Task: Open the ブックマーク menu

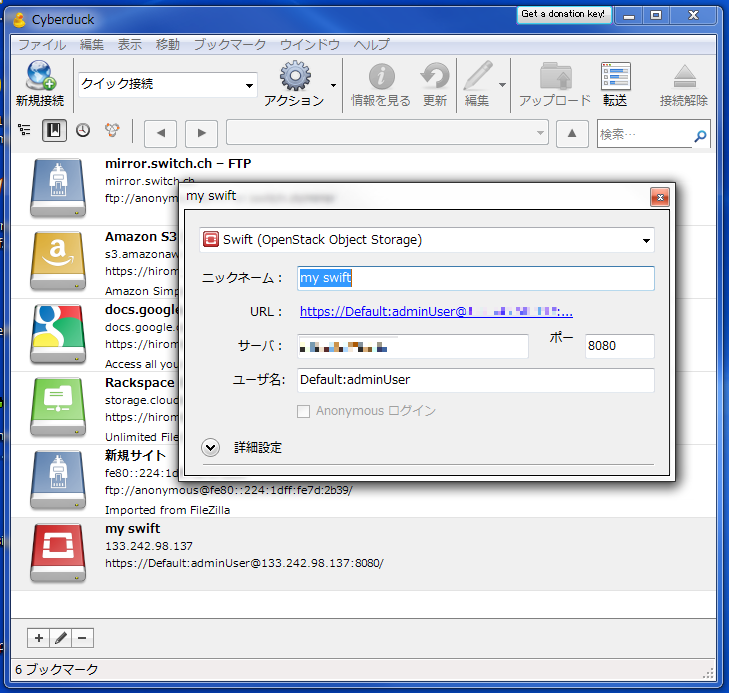Action: click(229, 45)
